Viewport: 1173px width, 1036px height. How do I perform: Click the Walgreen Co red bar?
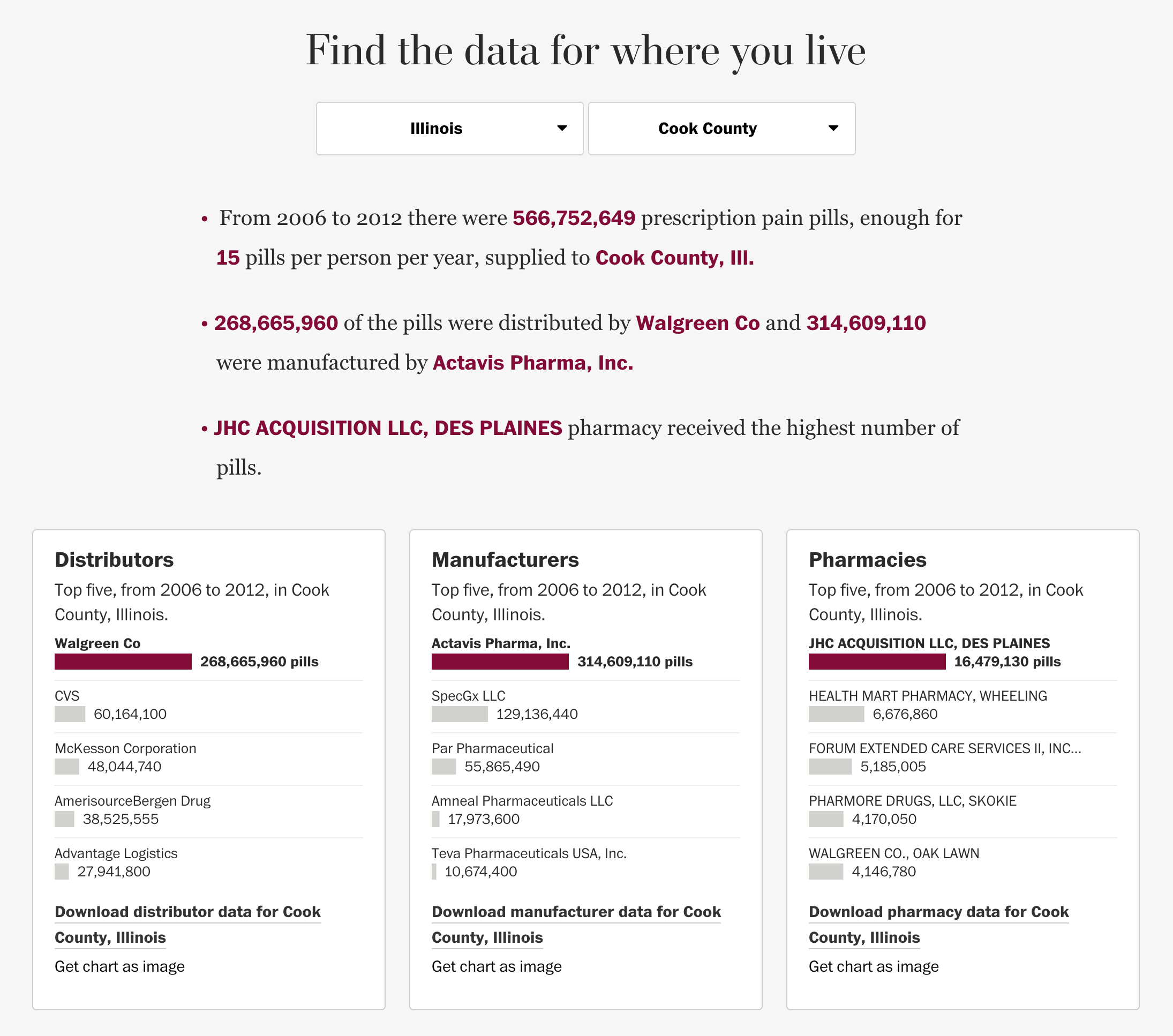[123, 661]
